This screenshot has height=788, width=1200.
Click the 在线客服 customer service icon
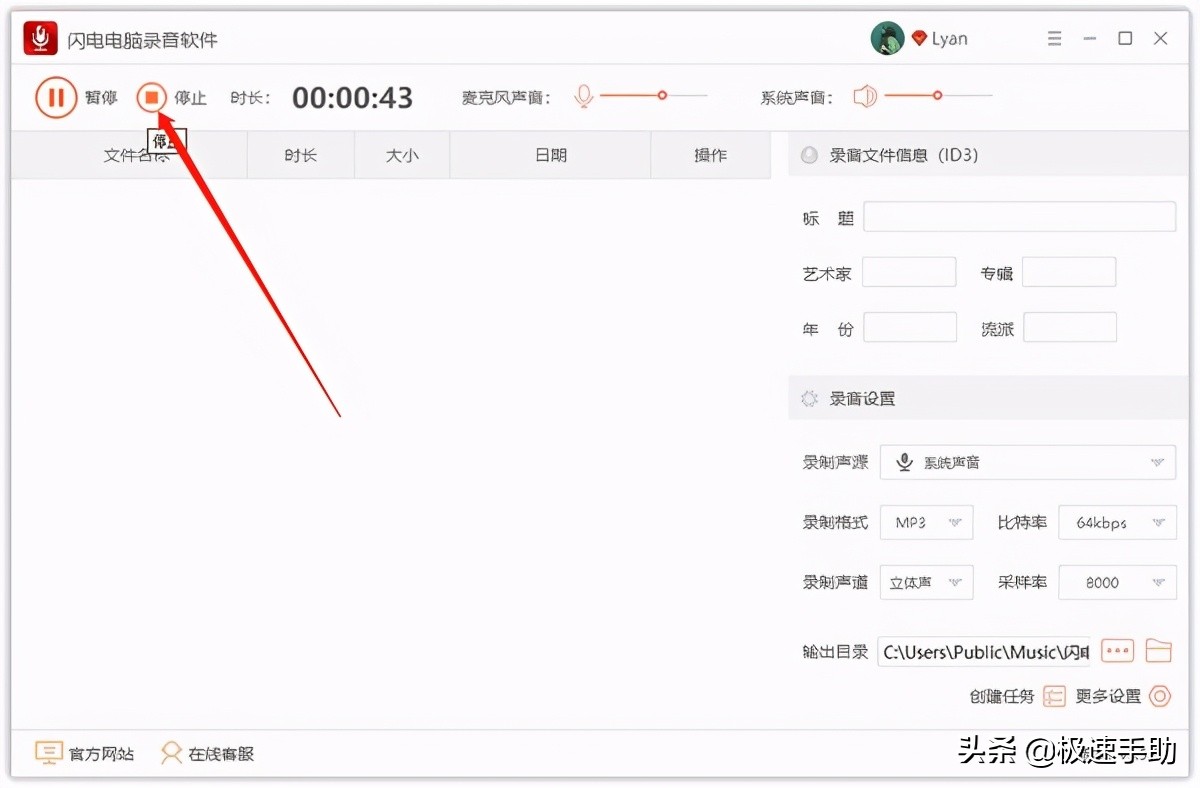click(x=172, y=752)
